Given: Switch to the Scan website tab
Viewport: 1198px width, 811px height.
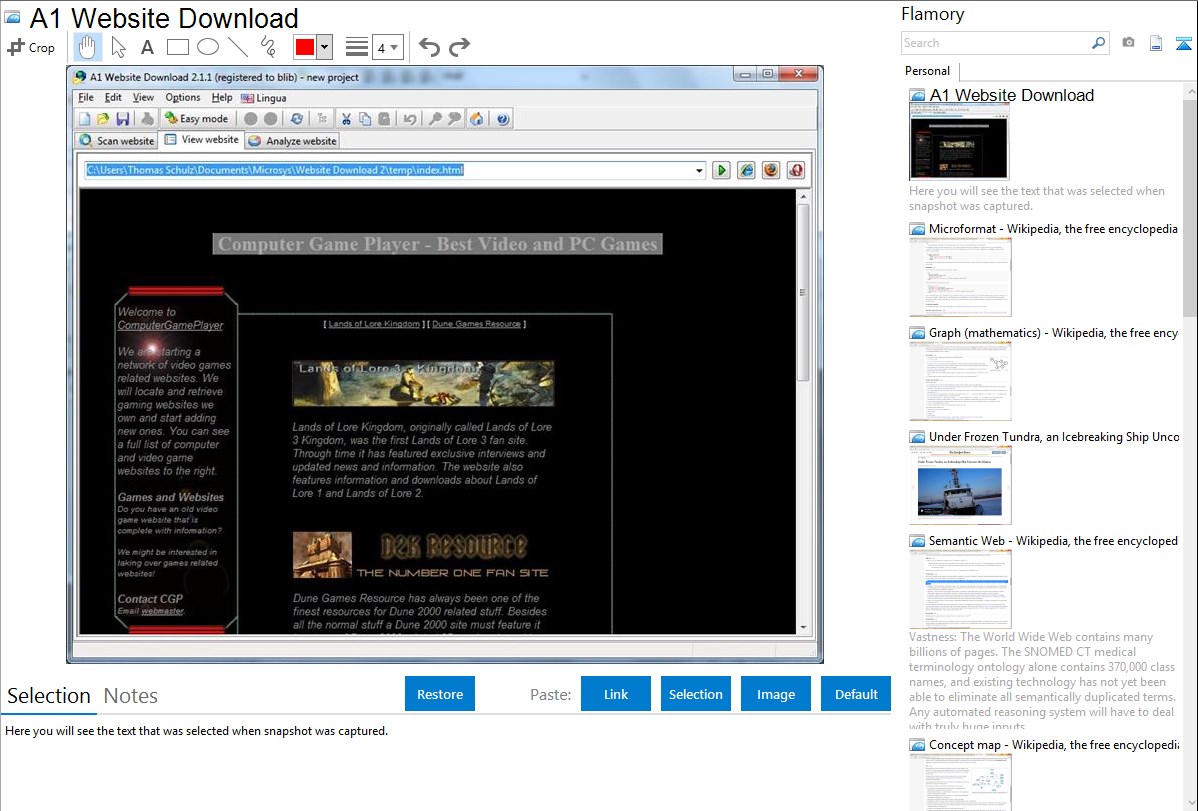Looking at the screenshot, I should 116,141.
